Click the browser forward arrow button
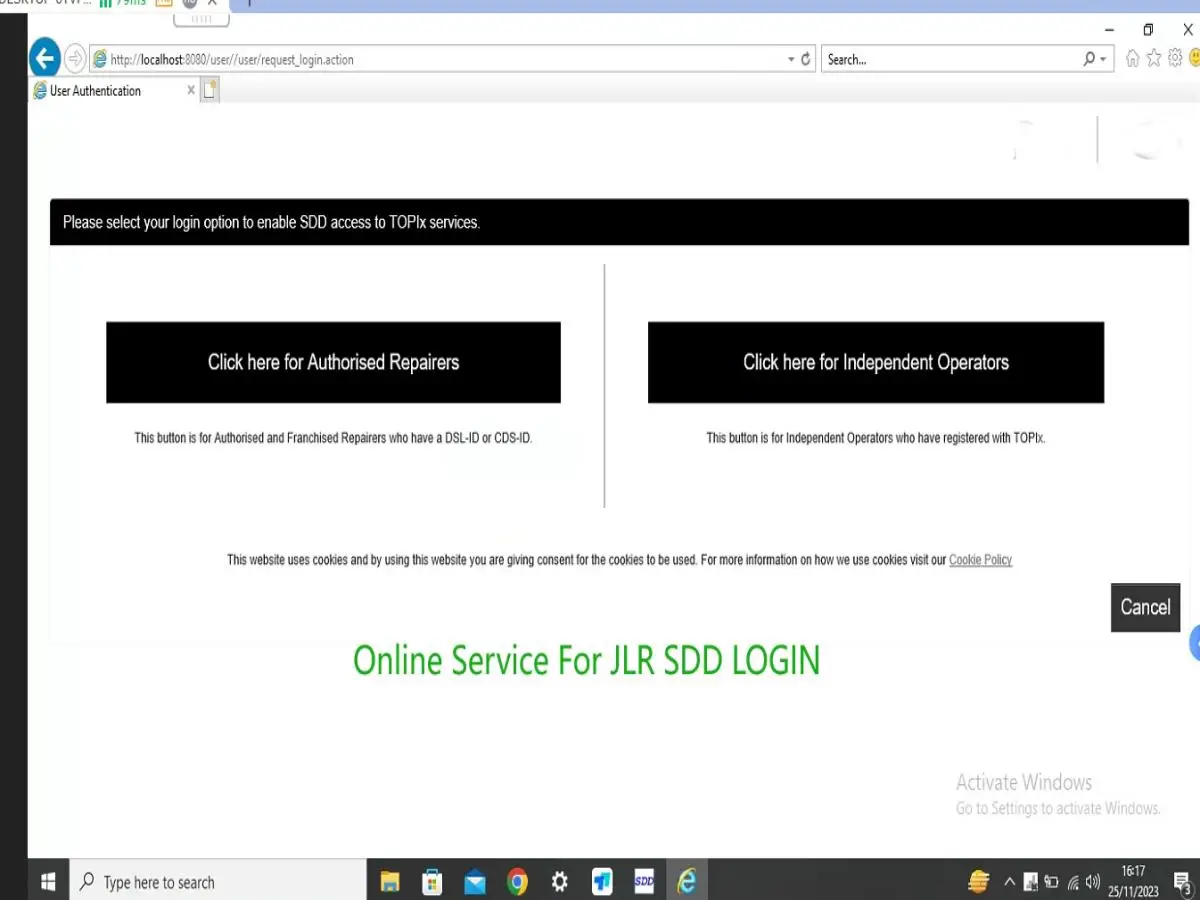Viewport: 1200px width, 900px height. [75, 59]
